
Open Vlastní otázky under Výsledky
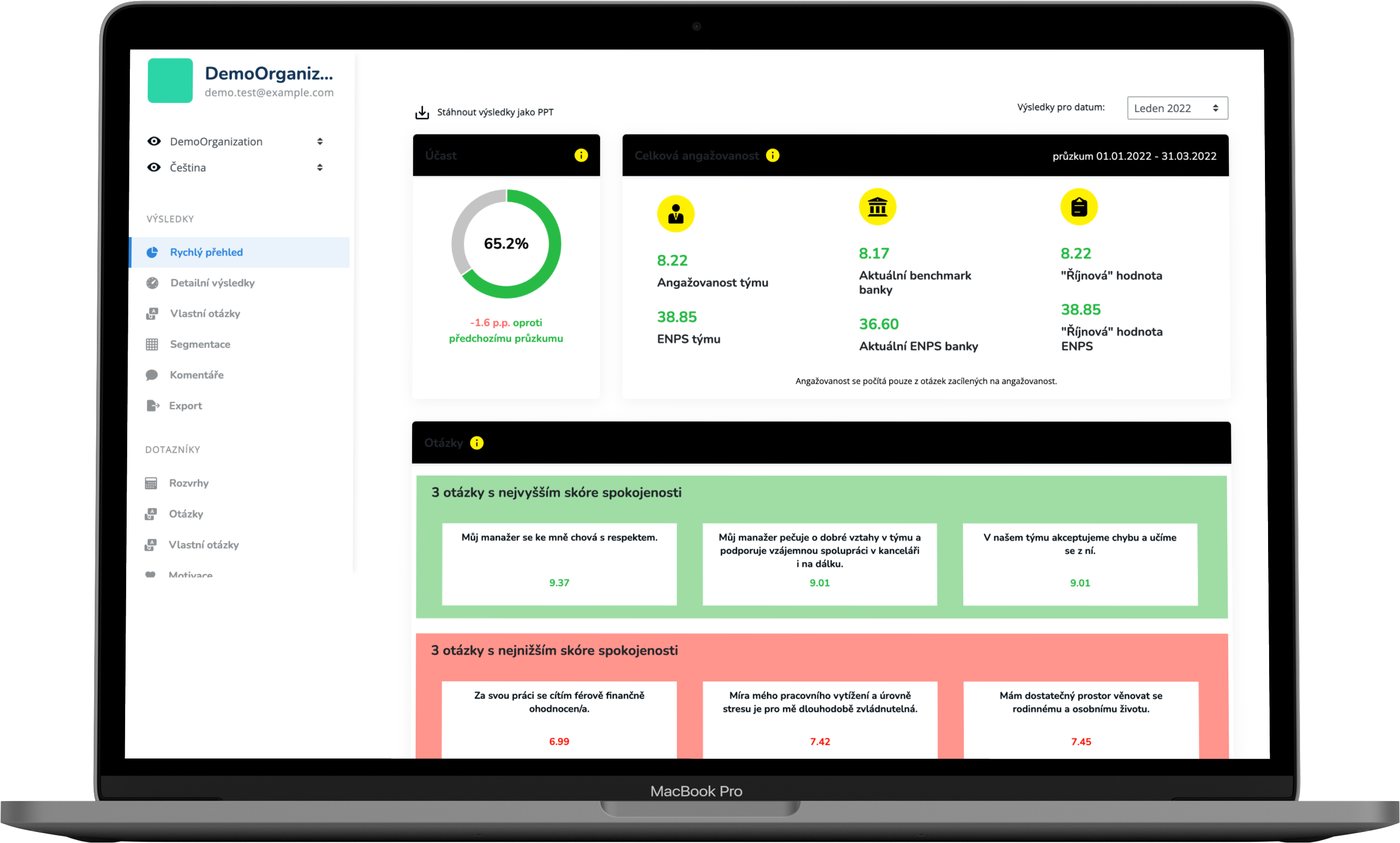coord(205,313)
